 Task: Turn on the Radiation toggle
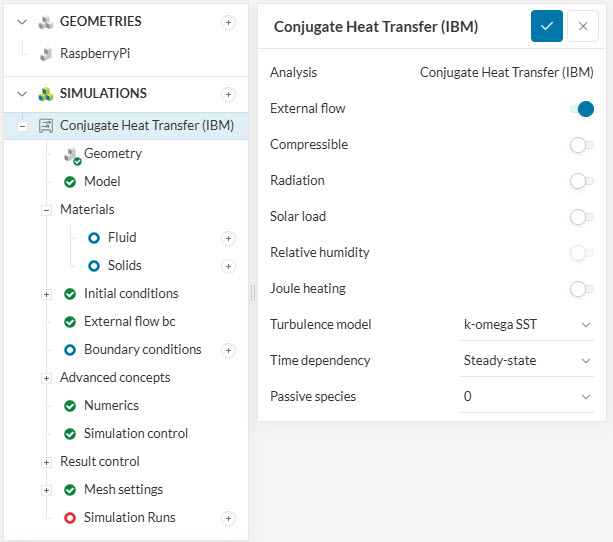click(581, 181)
